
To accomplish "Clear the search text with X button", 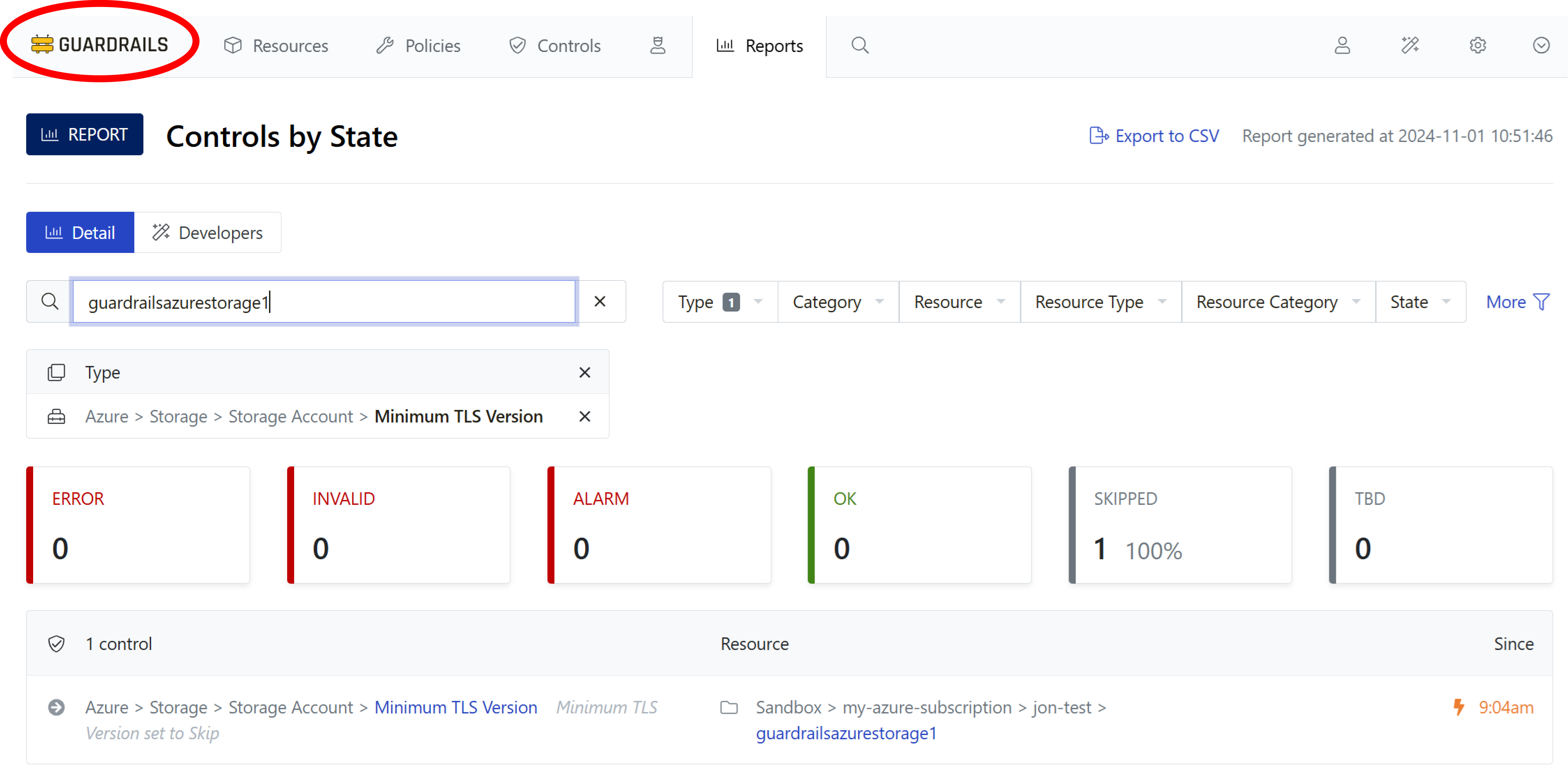I will (599, 301).
